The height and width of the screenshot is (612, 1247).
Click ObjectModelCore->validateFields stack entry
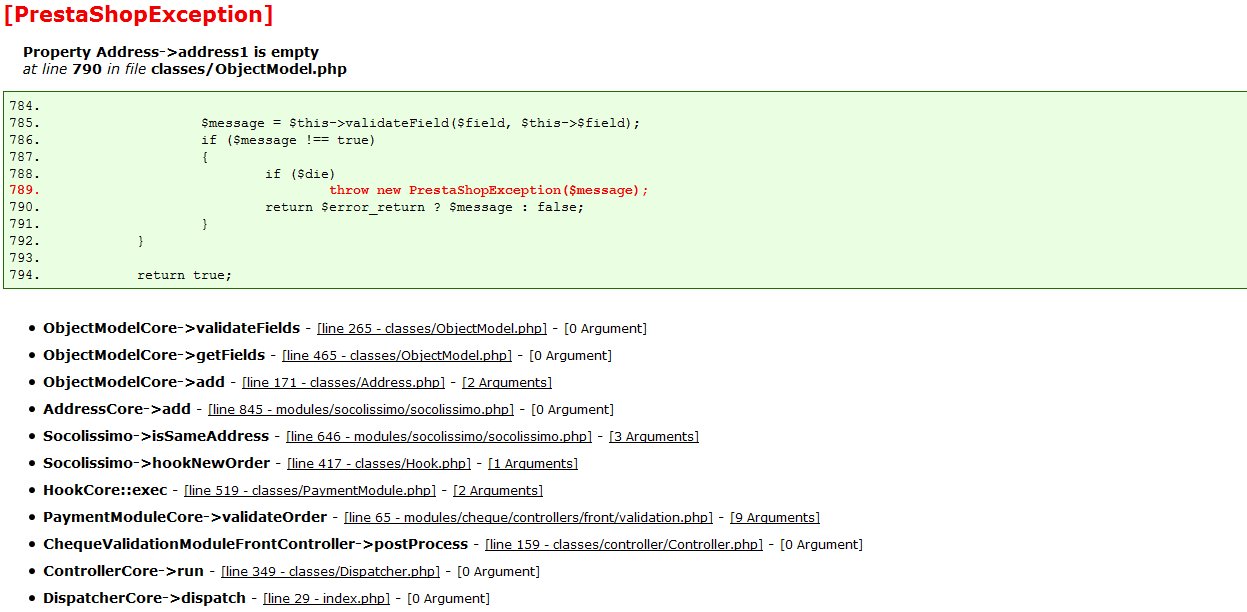pyautogui.click(x=171, y=328)
